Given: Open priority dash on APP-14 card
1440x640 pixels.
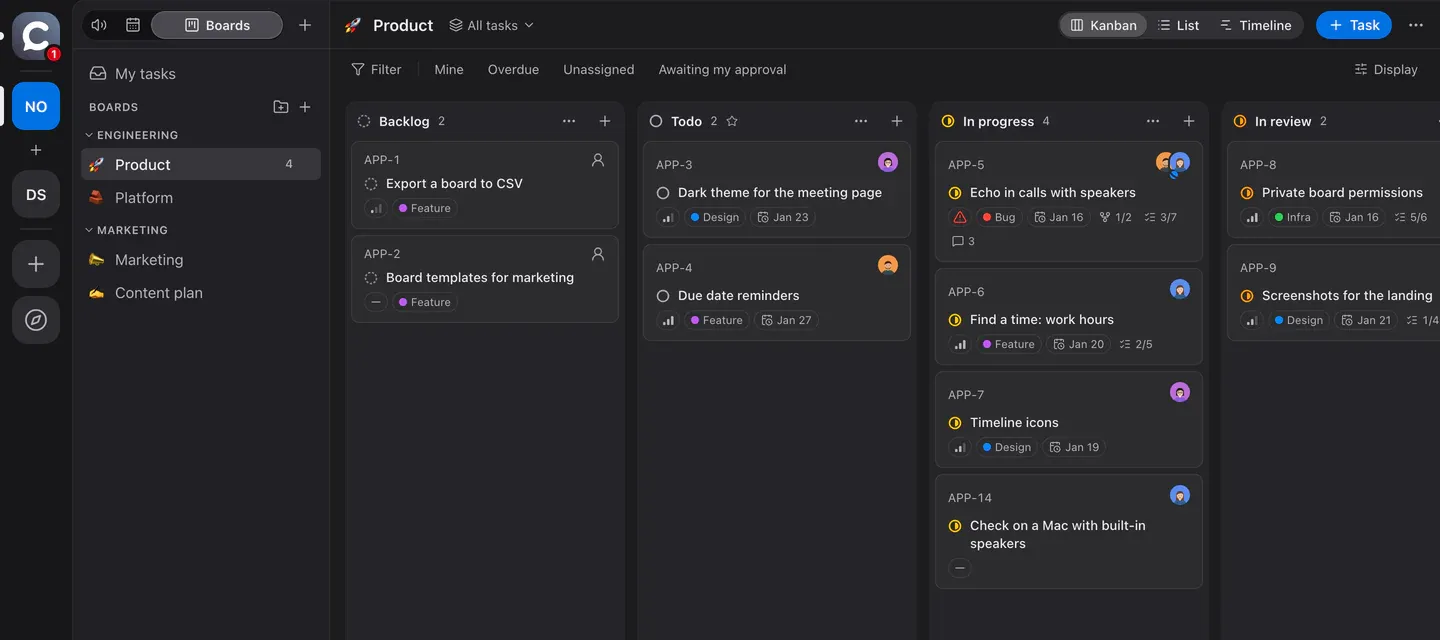Looking at the screenshot, I should click(960, 568).
